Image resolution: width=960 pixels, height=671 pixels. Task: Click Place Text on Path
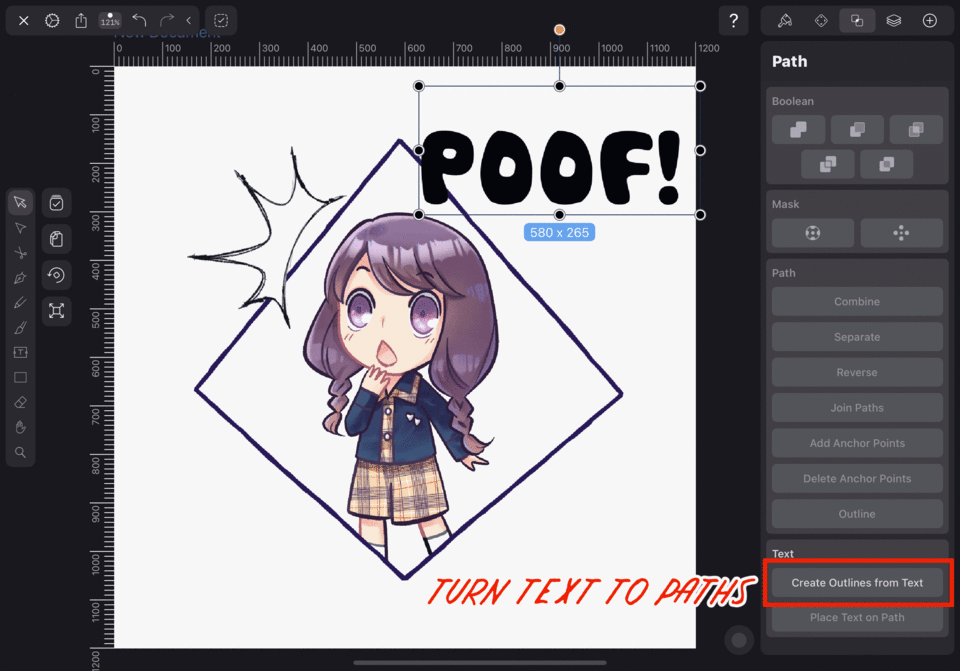point(857,618)
